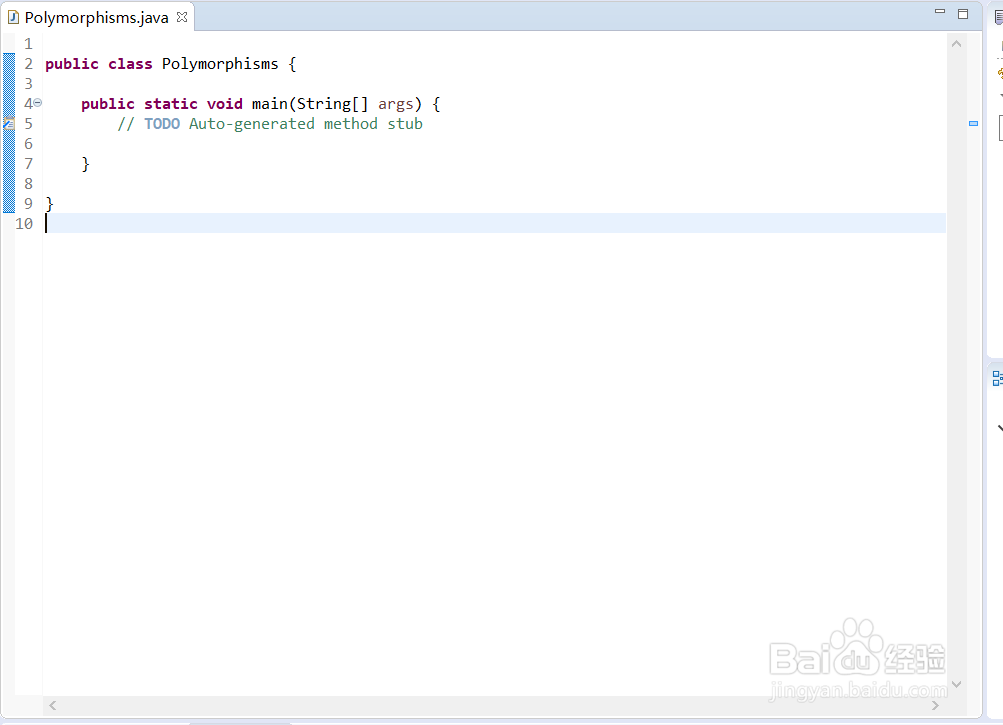Click the TODO keyword in comment
Image resolution: width=1003 pixels, height=725 pixels.
pos(162,123)
